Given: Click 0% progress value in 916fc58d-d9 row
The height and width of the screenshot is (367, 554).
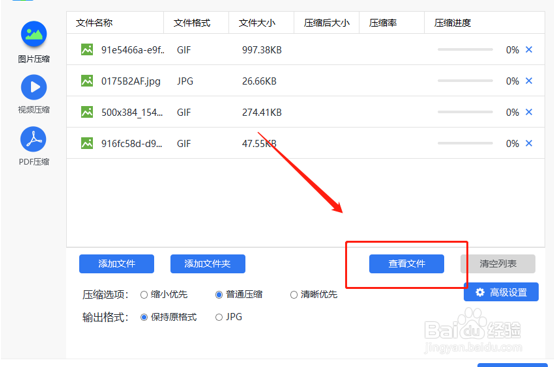Looking at the screenshot, I should point(512,143).
